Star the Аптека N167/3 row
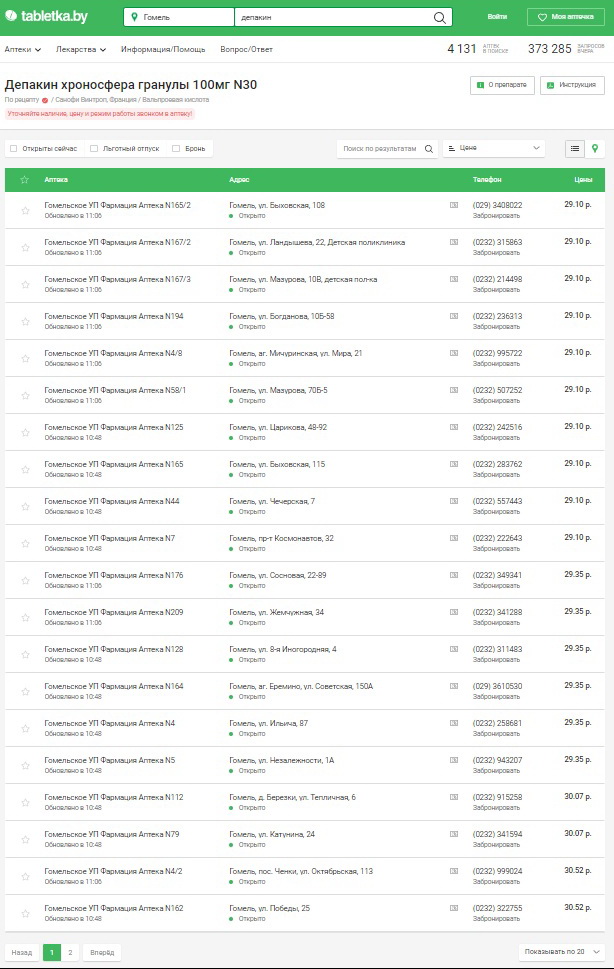Viewport: 614px width, 969px height. click(x=25, y=285)
